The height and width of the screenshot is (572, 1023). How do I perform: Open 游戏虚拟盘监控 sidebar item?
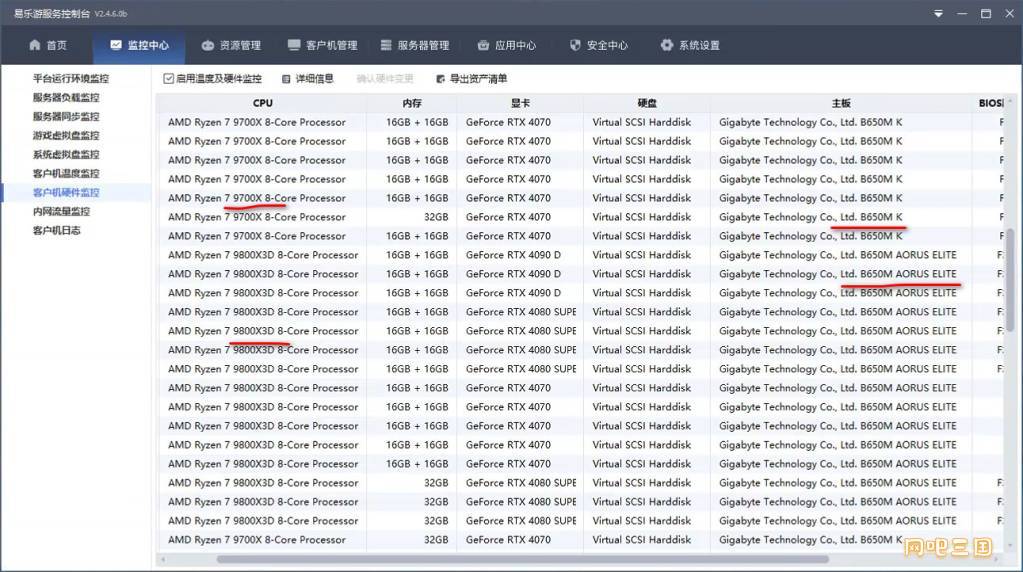coord(66,135)
